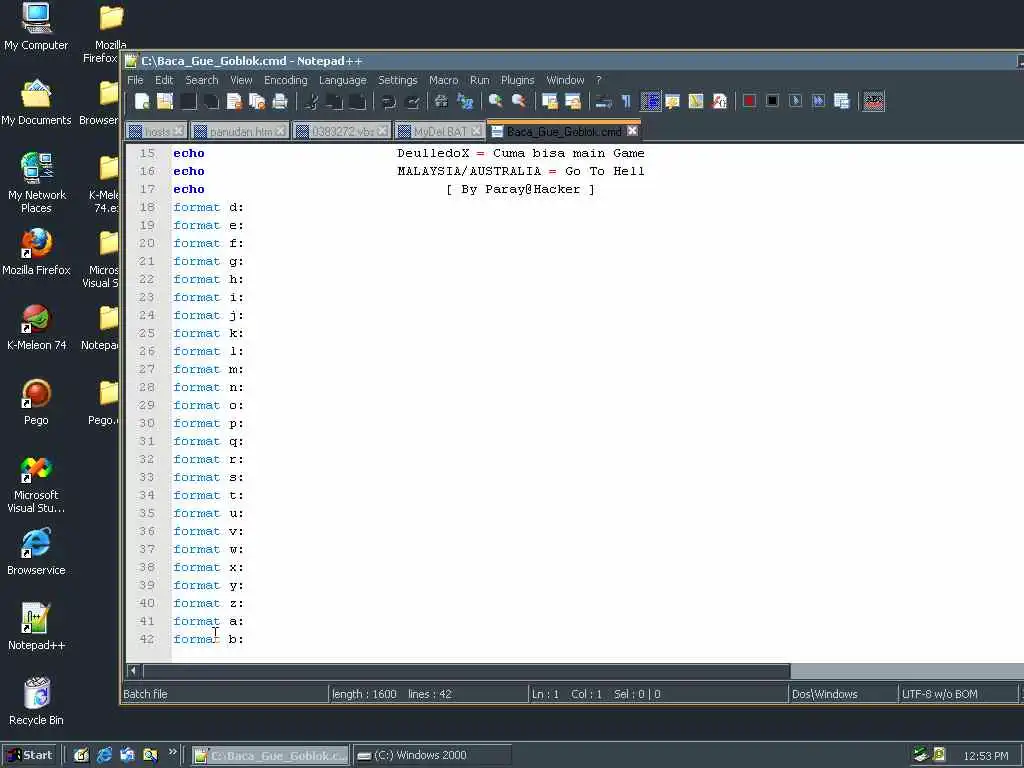Viewport: 1024px width, 768px height.
Task: Select the My Computer desktop icon
Action: point(36,27)
